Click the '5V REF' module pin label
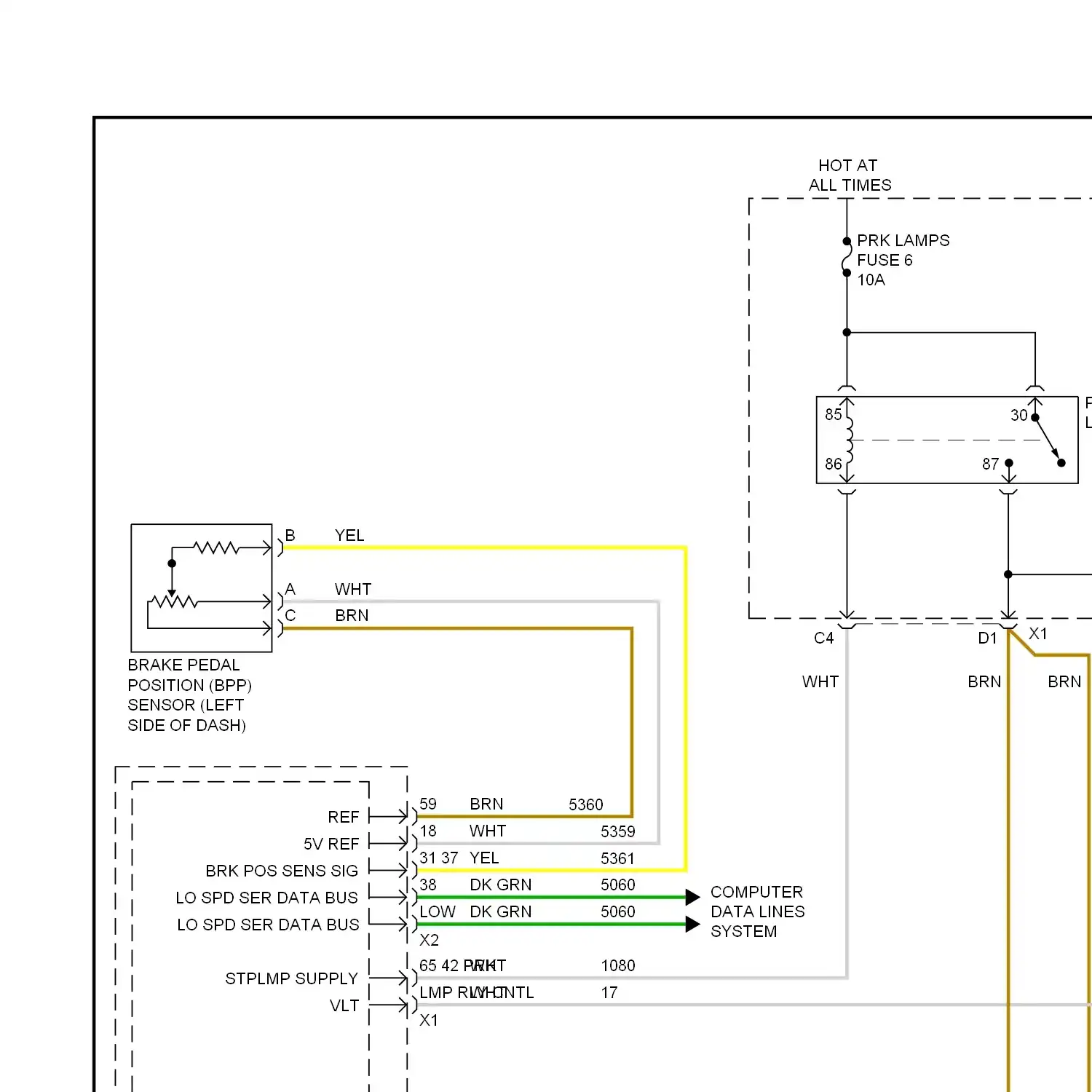The height and width of the screenshot is (1092, 1092). click(x=332, y=844)
